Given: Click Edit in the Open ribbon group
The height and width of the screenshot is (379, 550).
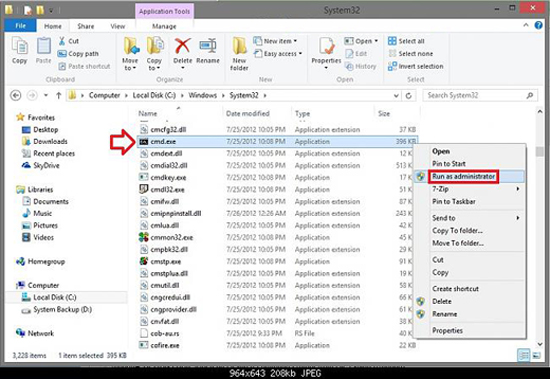Looking at the screenshot, I should 356,54.
